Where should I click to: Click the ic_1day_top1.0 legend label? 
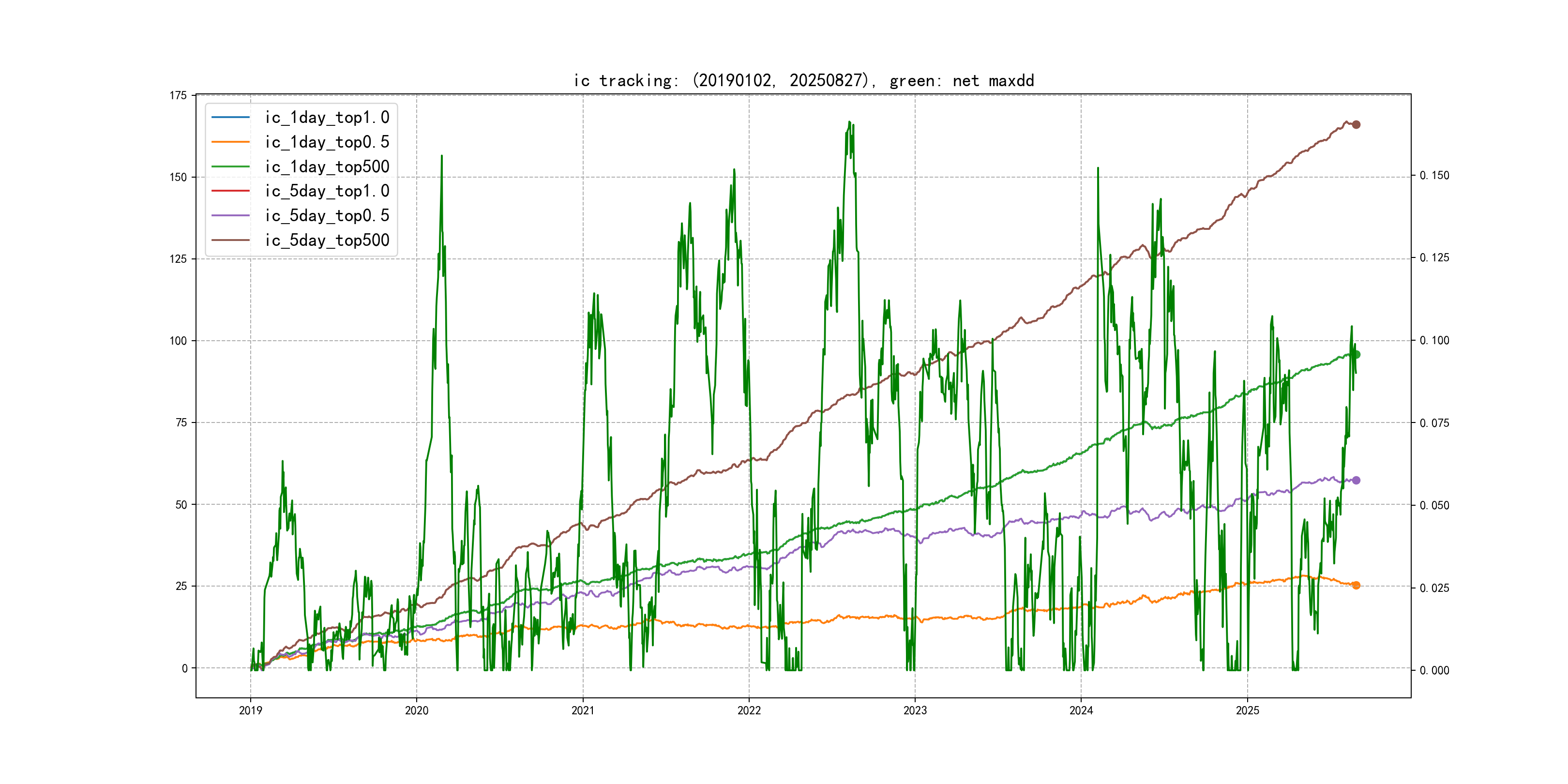pyautogui.click(x=327, y=118)
